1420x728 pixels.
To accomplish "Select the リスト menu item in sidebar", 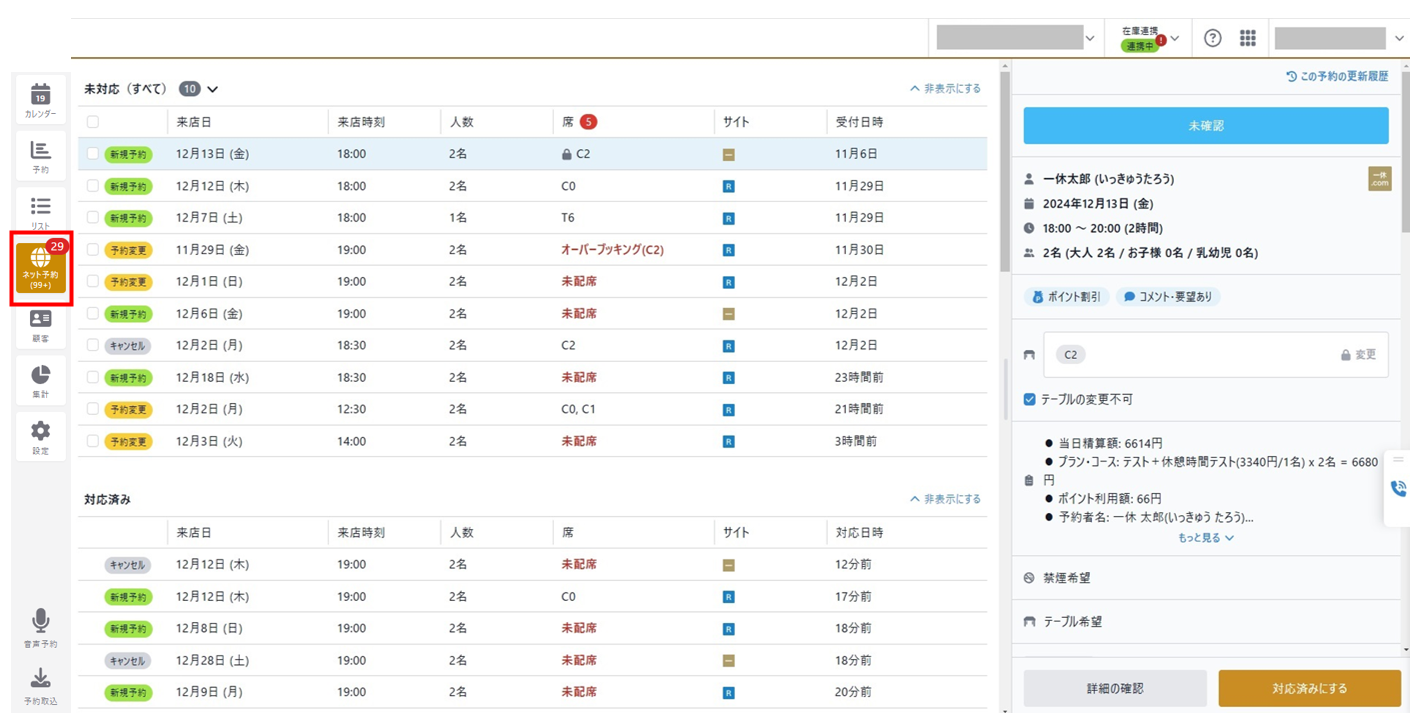I will click(x=40, y=212).
